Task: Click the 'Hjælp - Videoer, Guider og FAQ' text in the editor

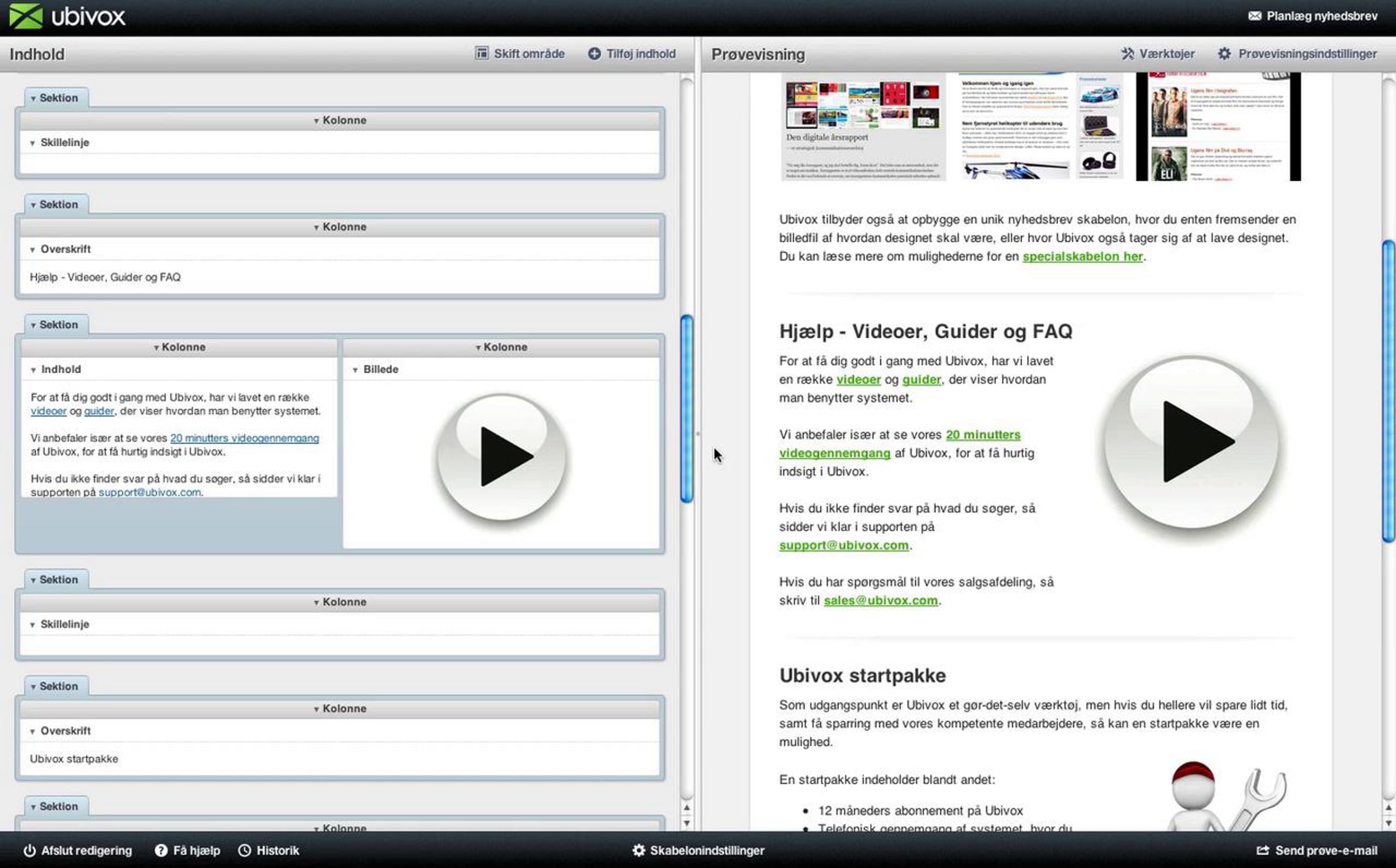Action: 105,277
